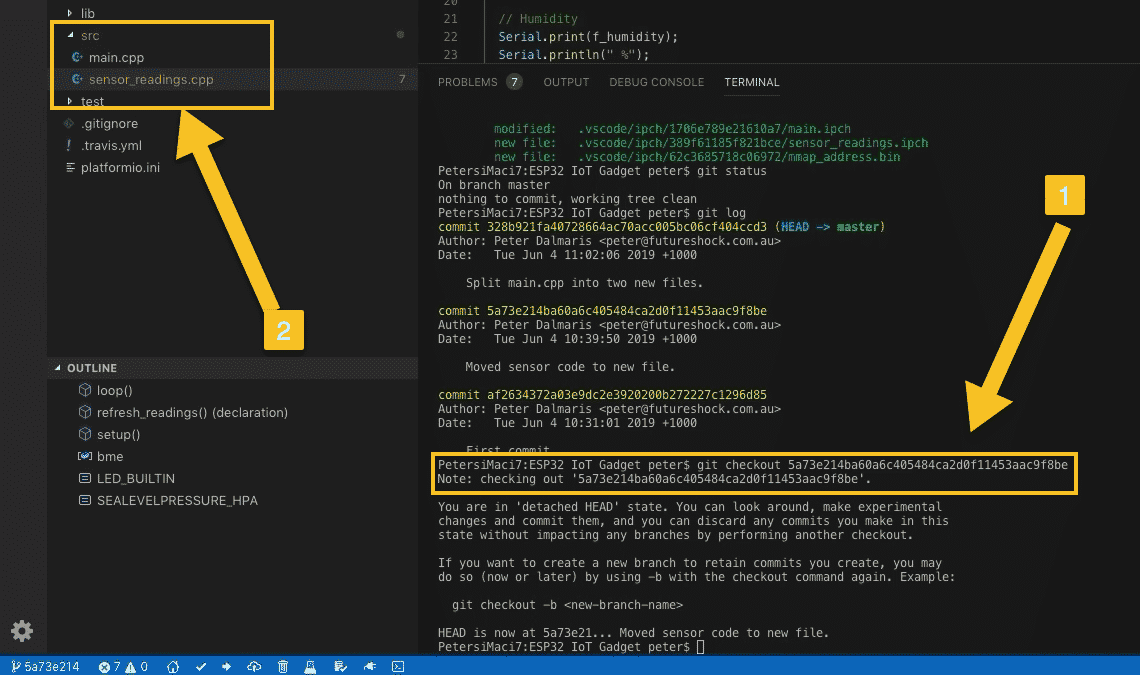Image resolution: width=1140 pixels, height=675 pixels.
Task: Select the TERMINAL tab
Action: (x=752, y=82)
